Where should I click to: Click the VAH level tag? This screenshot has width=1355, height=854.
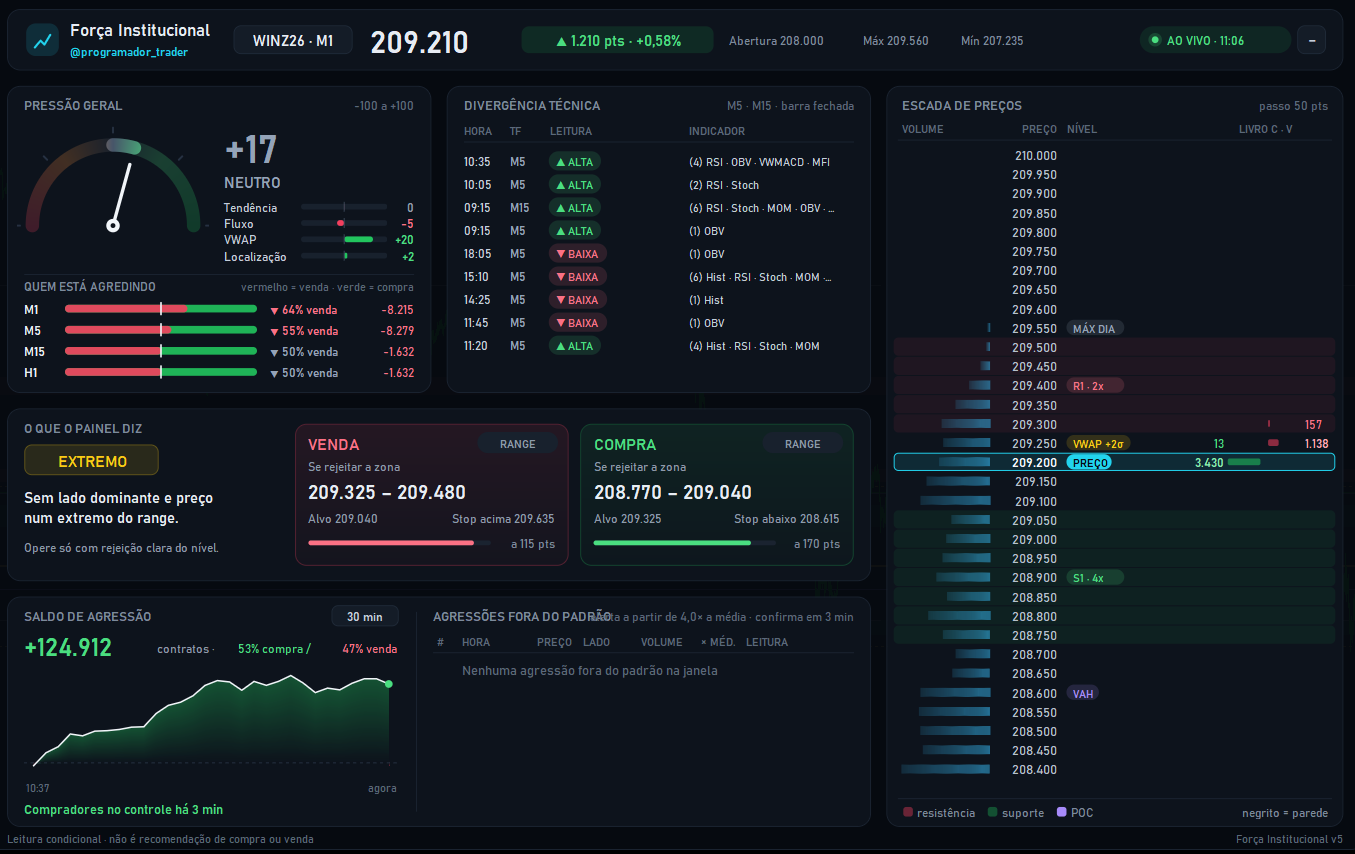click(x=1082, y=693)
